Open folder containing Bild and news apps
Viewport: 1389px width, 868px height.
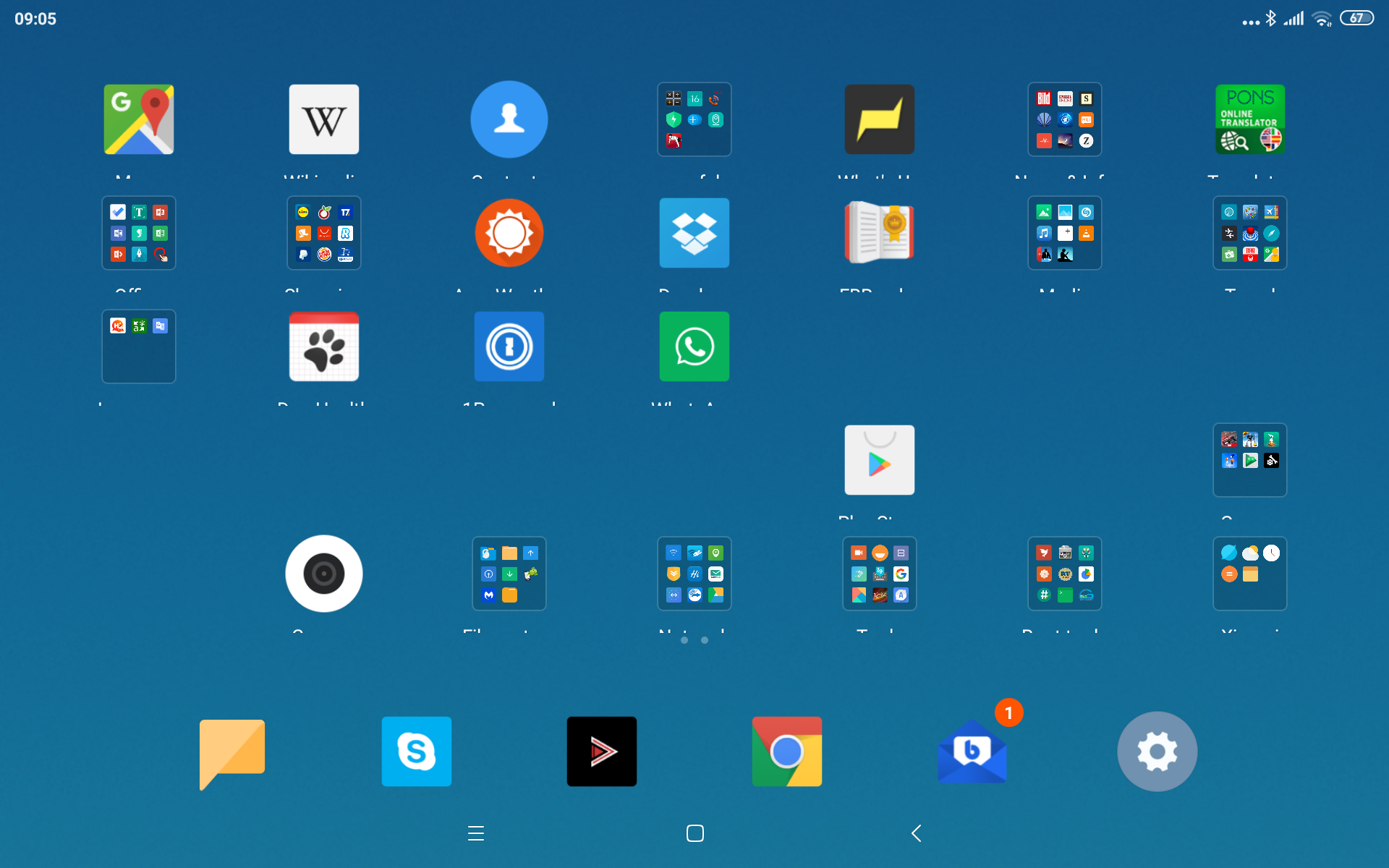click(1065, 119)
